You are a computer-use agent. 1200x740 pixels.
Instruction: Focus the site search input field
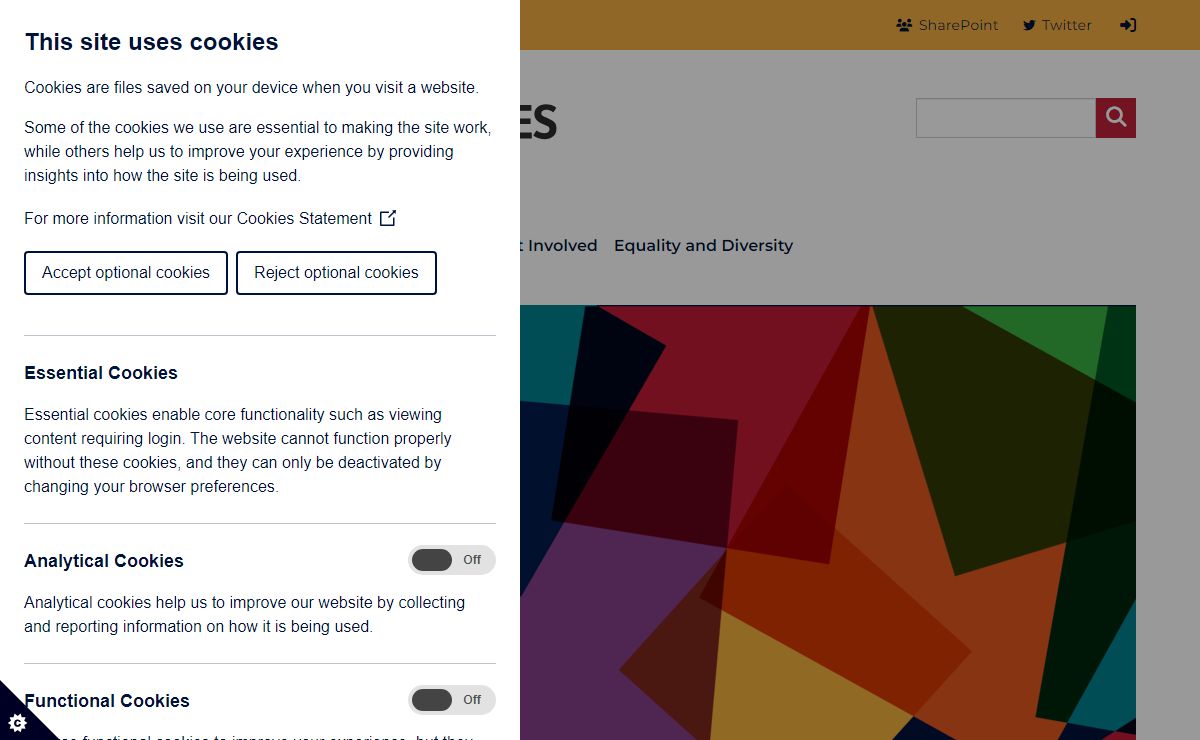[x=1006, y=118]
